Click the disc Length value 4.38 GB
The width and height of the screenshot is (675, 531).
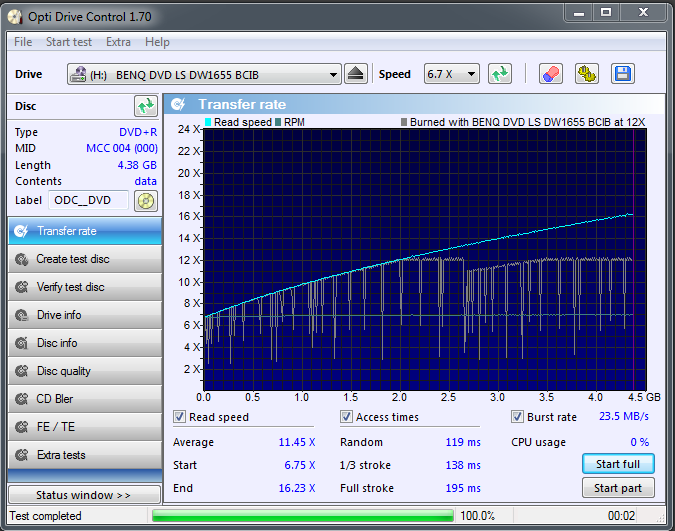137,165
